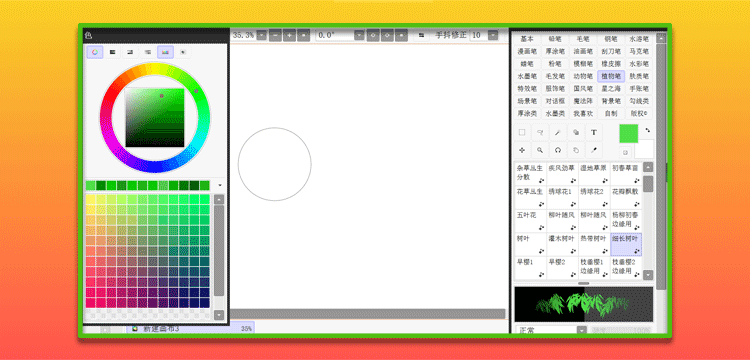
Task: Click the green foreground color swatch
Action: click(x=629, y=133)
